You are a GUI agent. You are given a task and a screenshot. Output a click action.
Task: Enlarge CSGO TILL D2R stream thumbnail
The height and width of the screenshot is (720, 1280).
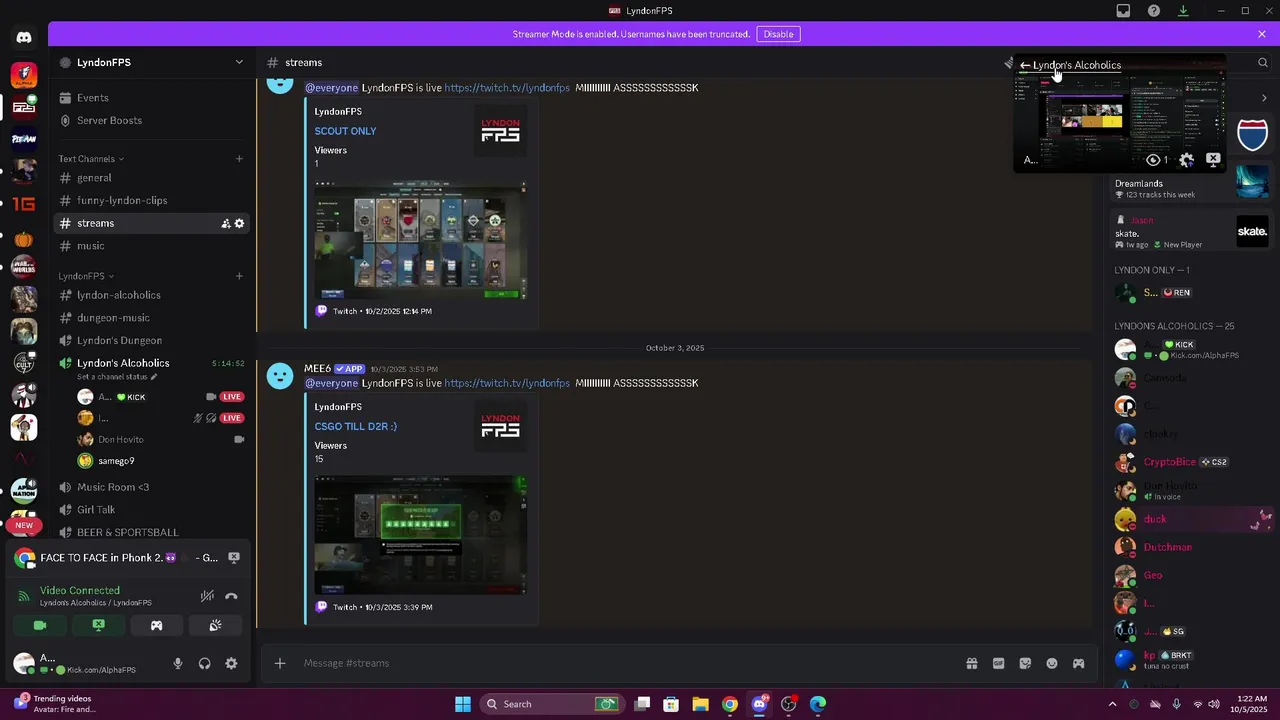click(420, 535)
